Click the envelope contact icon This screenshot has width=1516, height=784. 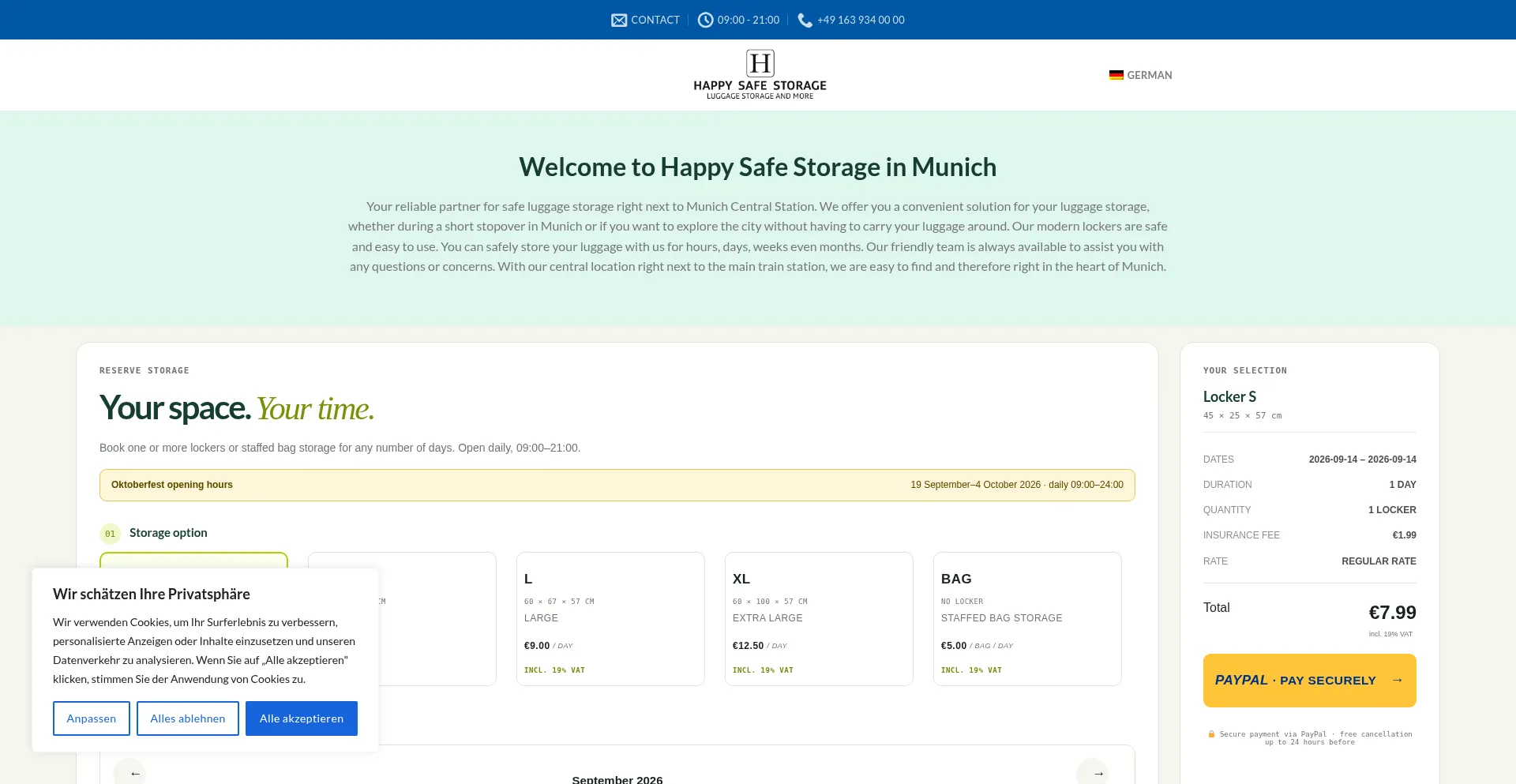coord(619,20)
